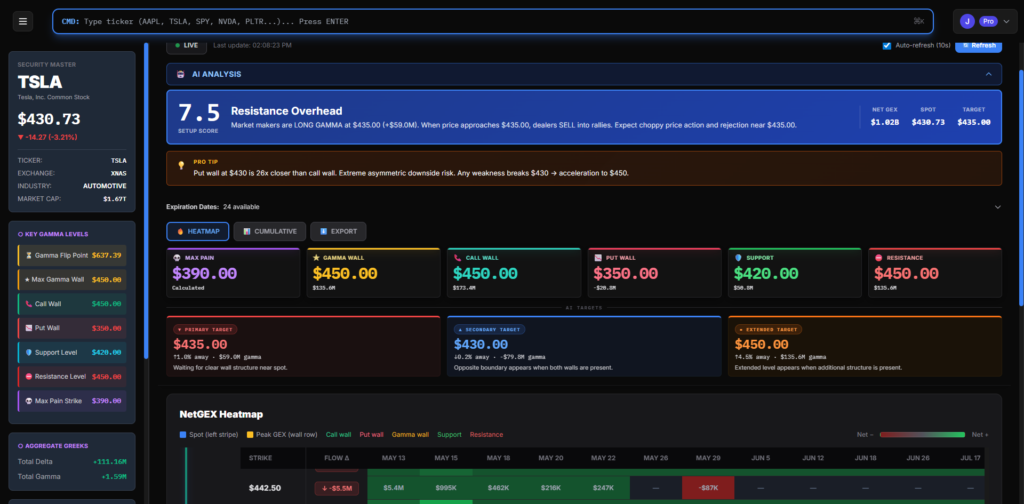Image resolution: width=1024 pixels, height=504 pixels.
Task: Expand the Expiration Dates chevron
Action: tap(997, 207)
